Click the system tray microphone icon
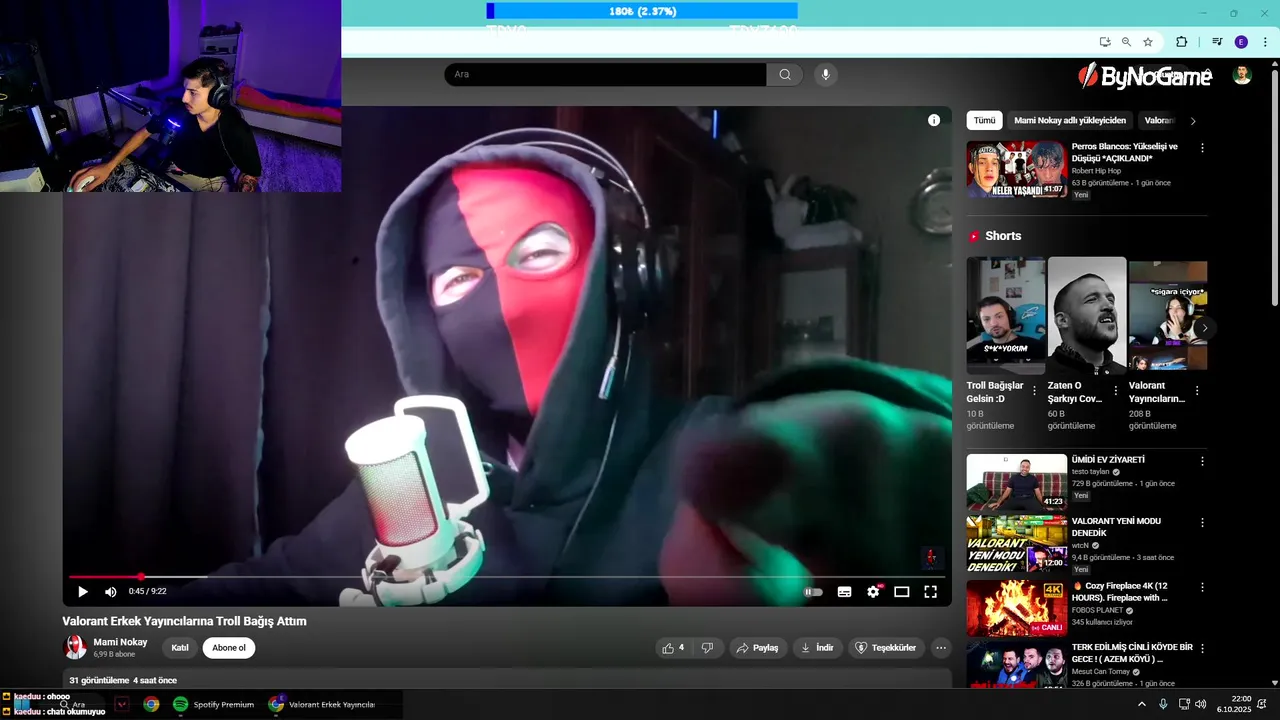This screenshot has height=720, width=1280. click(x=1163, y=704)
